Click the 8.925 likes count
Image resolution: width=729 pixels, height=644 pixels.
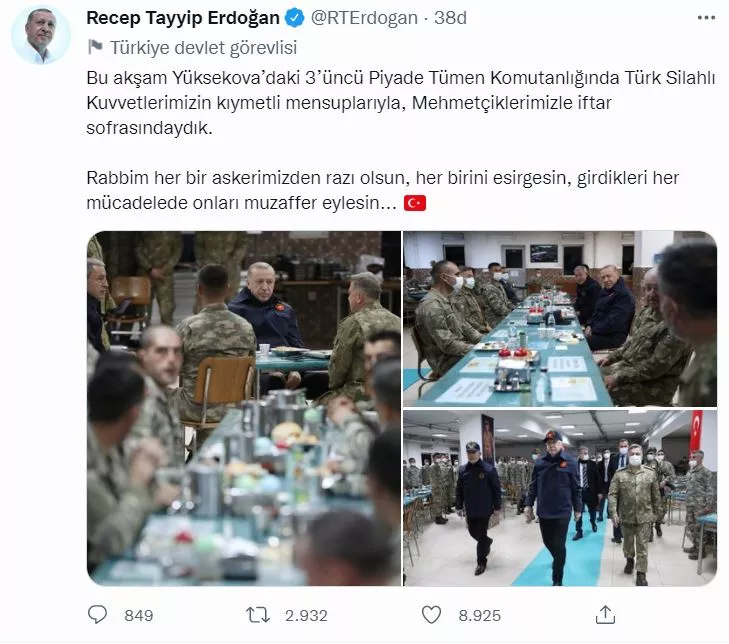click(x=480, y=616)
